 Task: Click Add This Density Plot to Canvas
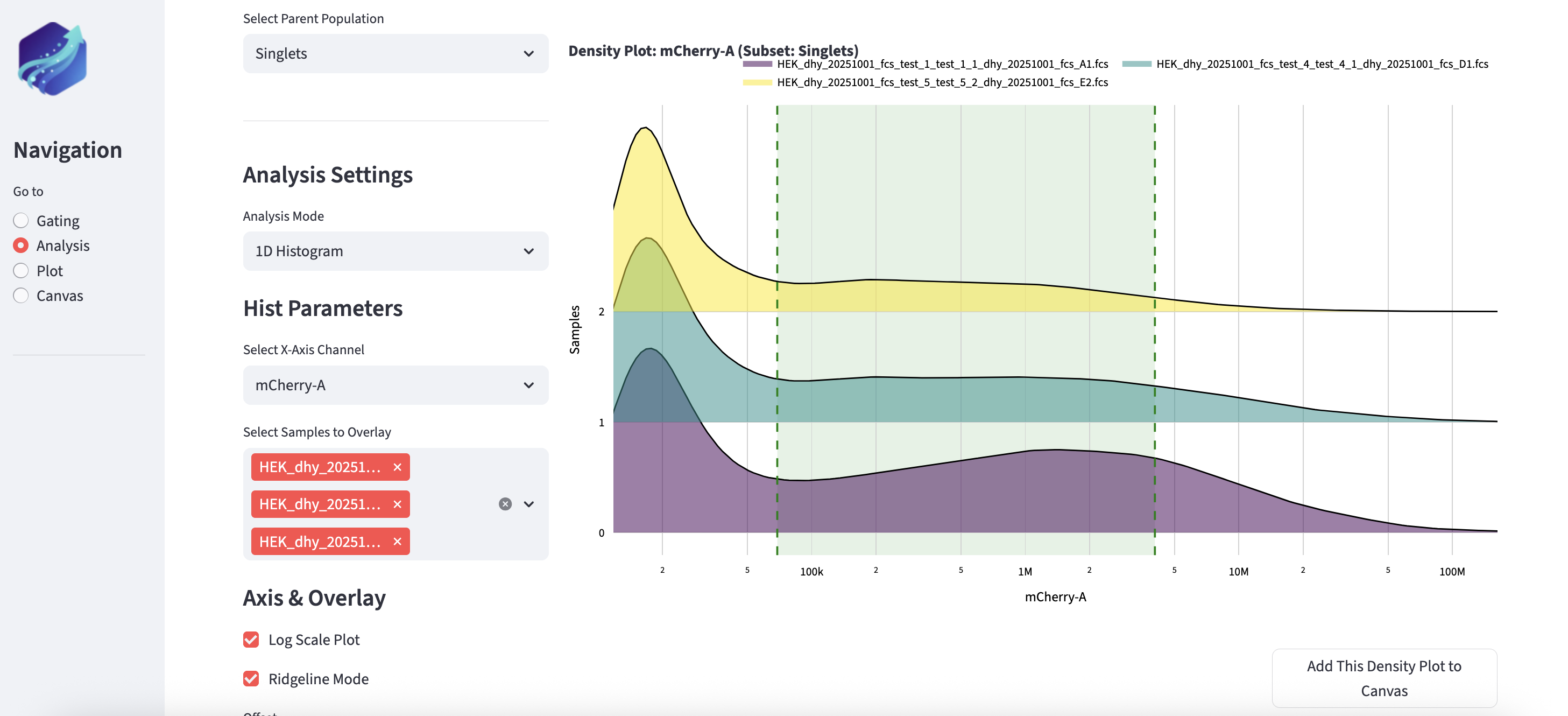point(1383,678)
